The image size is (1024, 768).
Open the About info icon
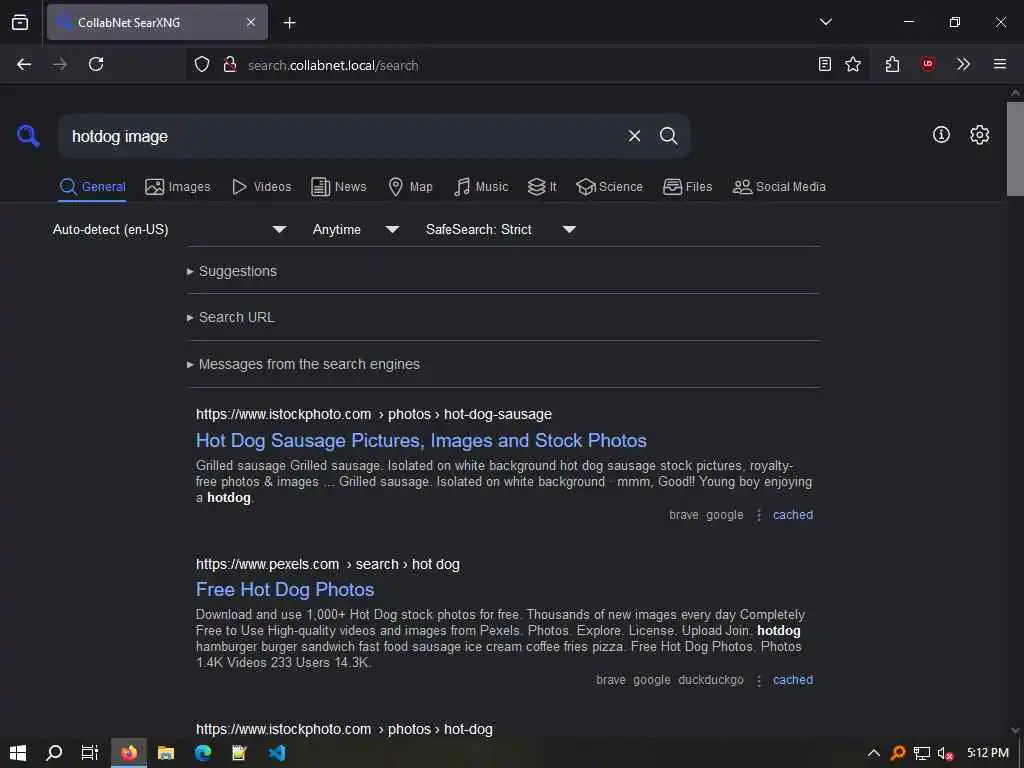pos(941,135)
